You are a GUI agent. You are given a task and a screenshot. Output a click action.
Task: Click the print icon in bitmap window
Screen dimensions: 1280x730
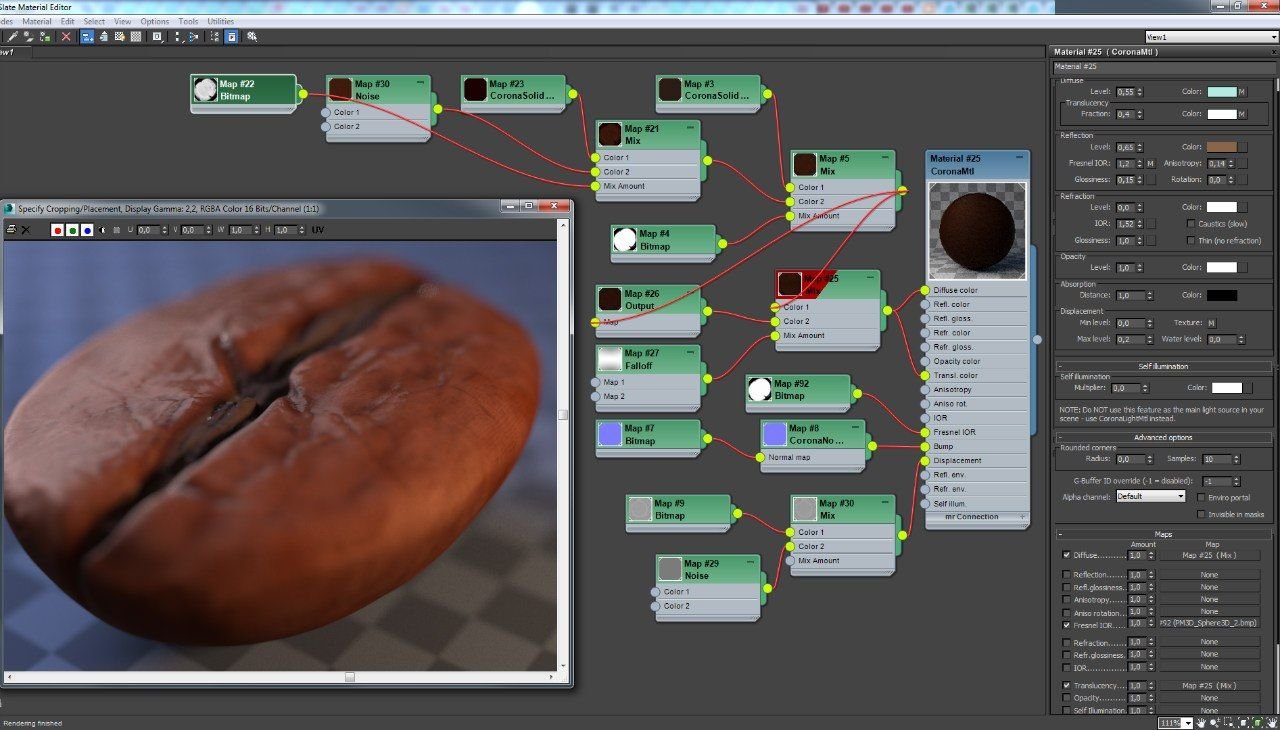tap(11, 230)
